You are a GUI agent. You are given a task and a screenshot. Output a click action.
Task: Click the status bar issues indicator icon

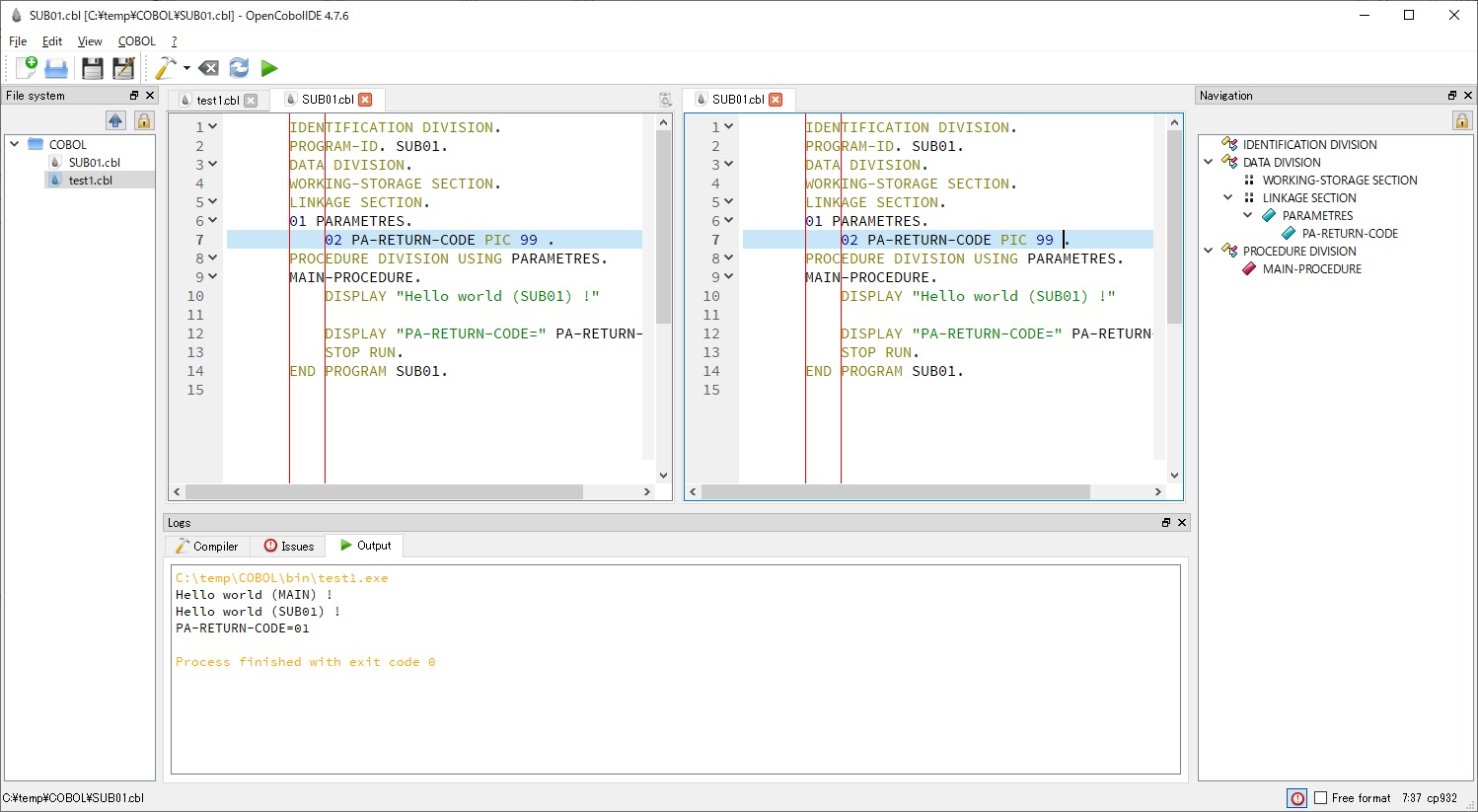click(1297, 798)
